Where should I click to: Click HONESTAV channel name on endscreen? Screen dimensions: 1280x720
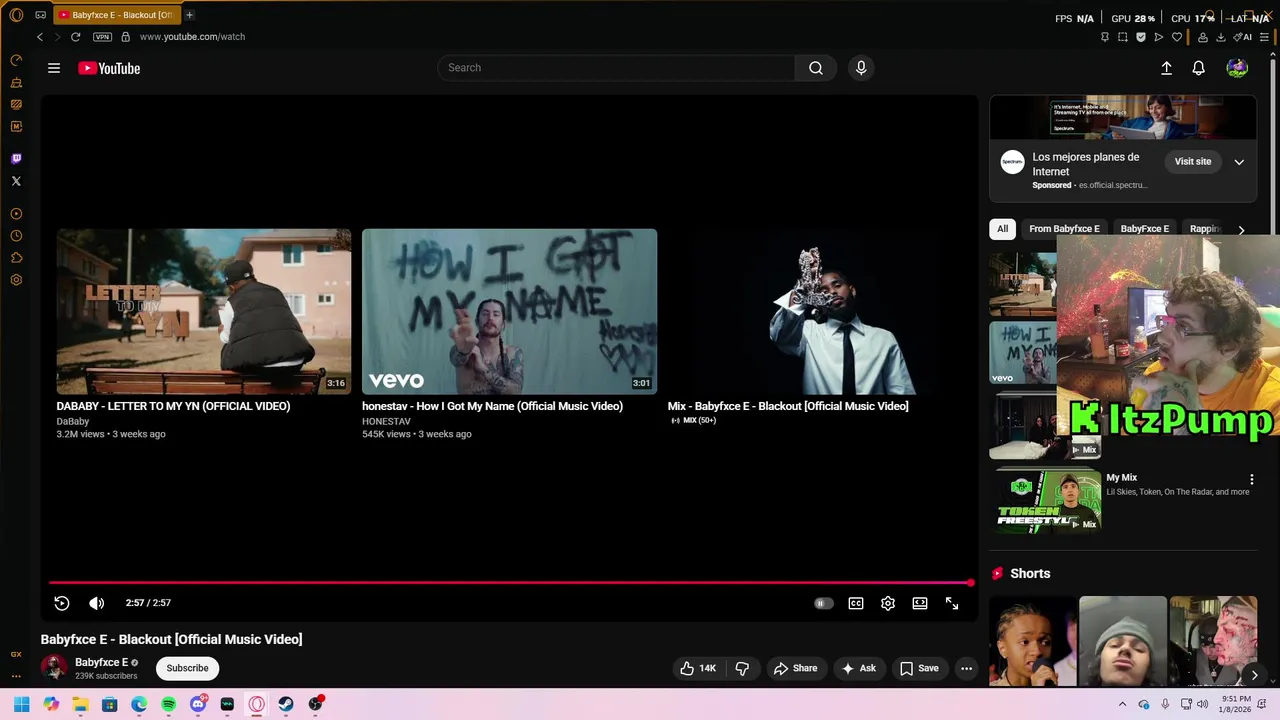[386, 422]
